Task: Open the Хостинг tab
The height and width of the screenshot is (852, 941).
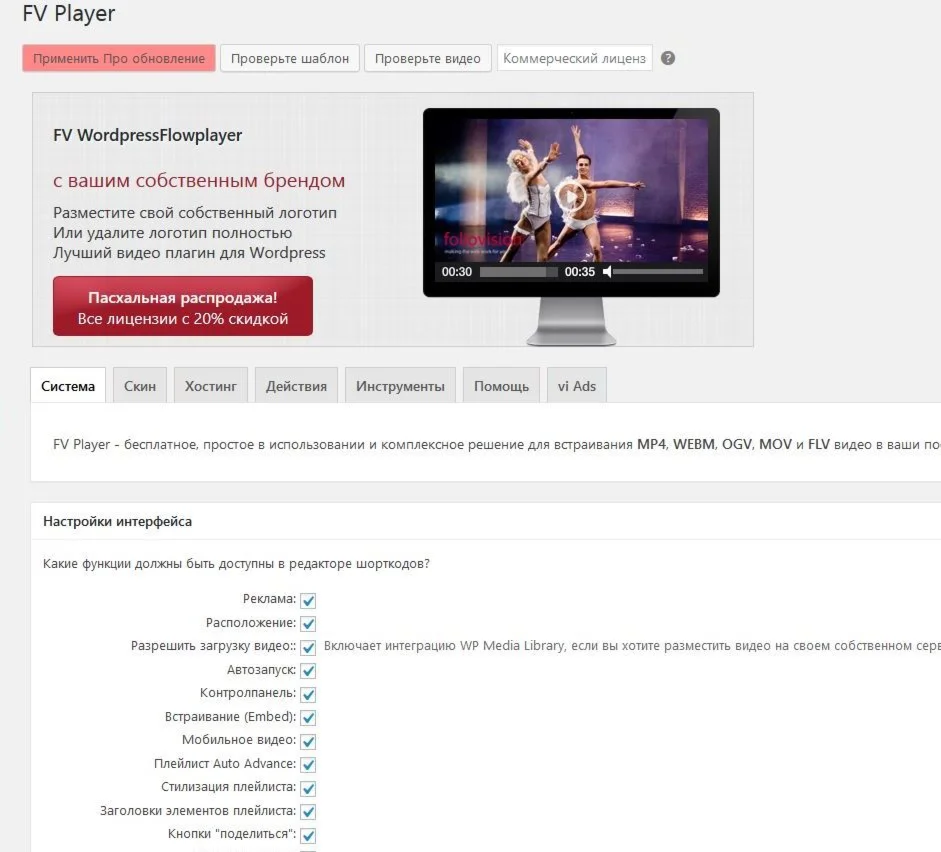Action: pyautogui.click(x=210, y=385)
